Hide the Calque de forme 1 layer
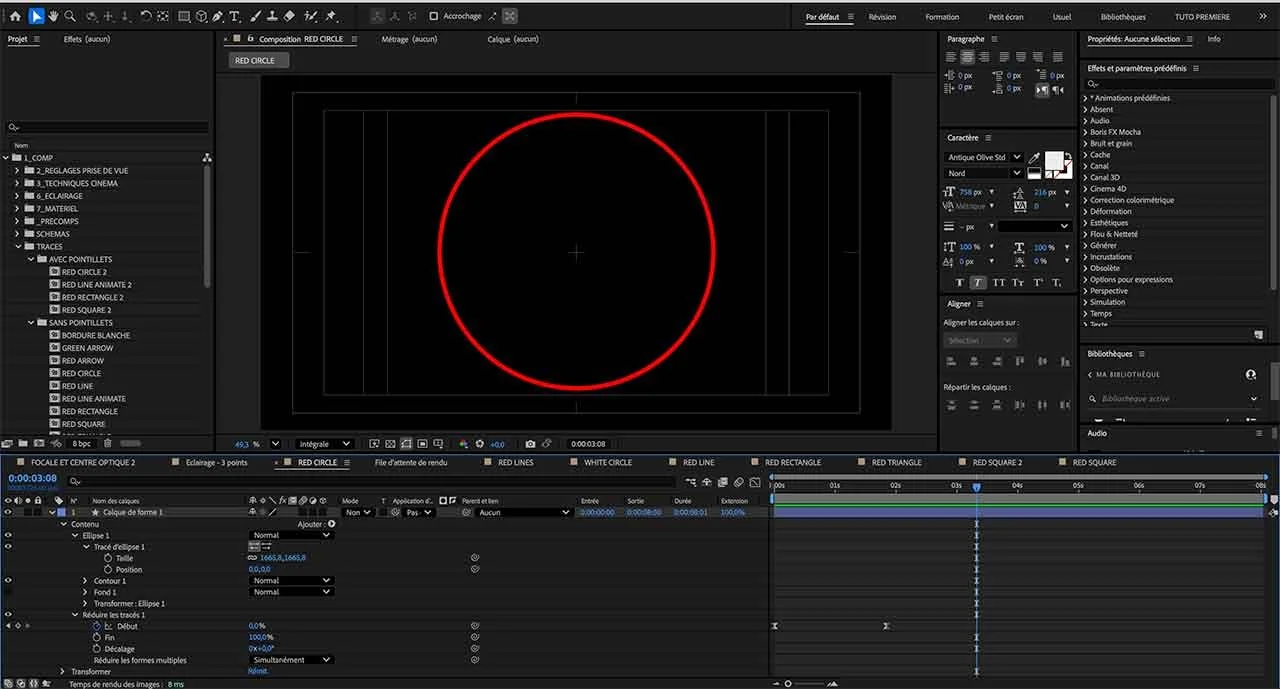This screenshot has height=689, width=1280. click(x=8, y=511)
